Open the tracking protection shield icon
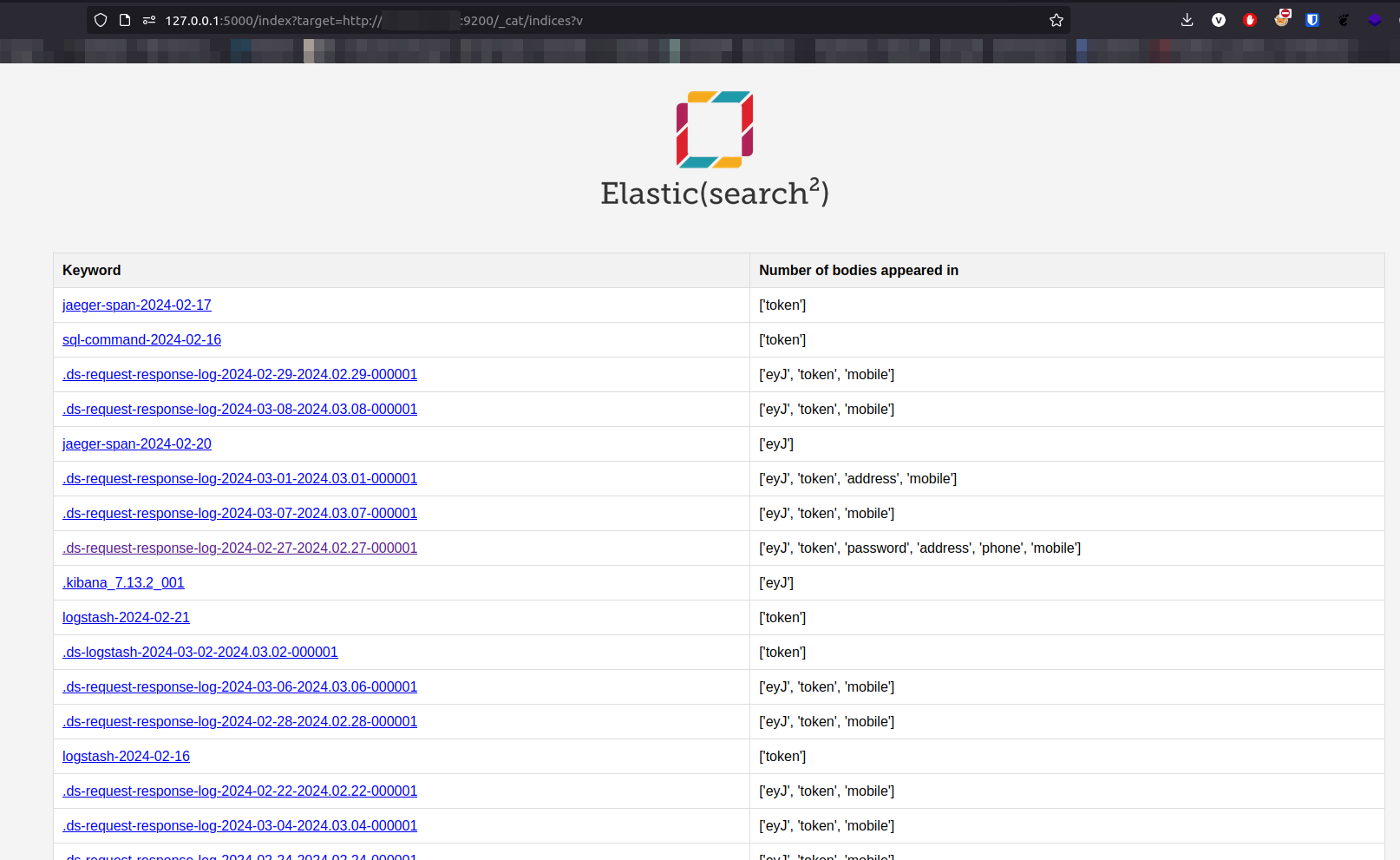Image resolution: width=1400 pixels, height=860 pixels. 101,20
